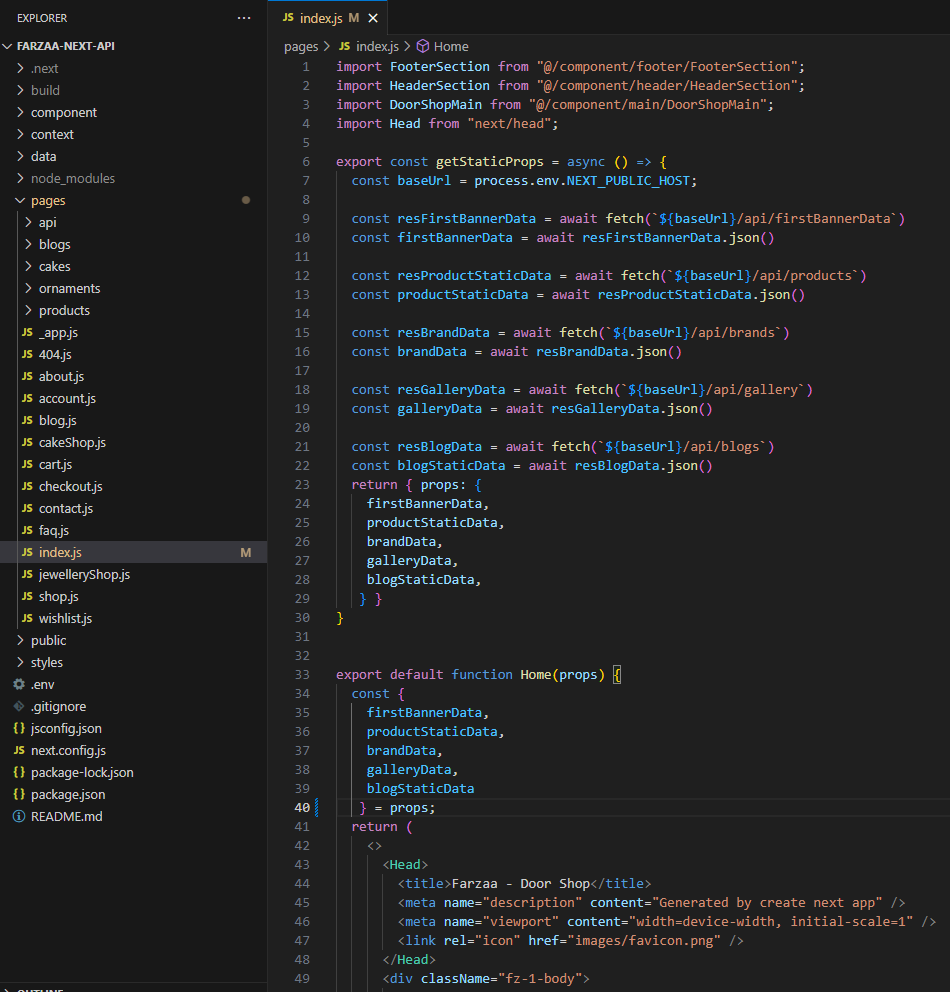
Task: Click the .env gear file icon
Action: point(19,684)
